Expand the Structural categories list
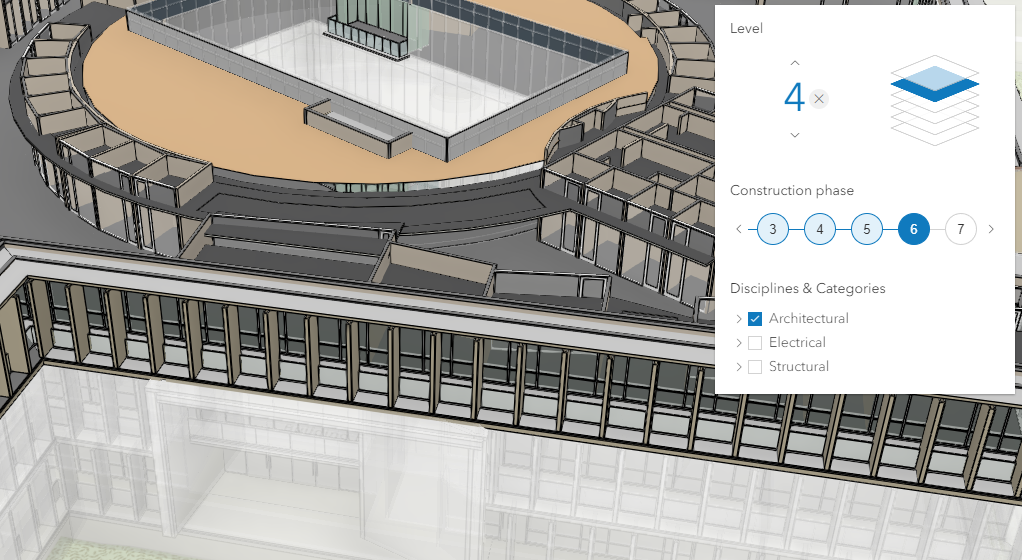Screen dimensions: 1022x560 739,367
